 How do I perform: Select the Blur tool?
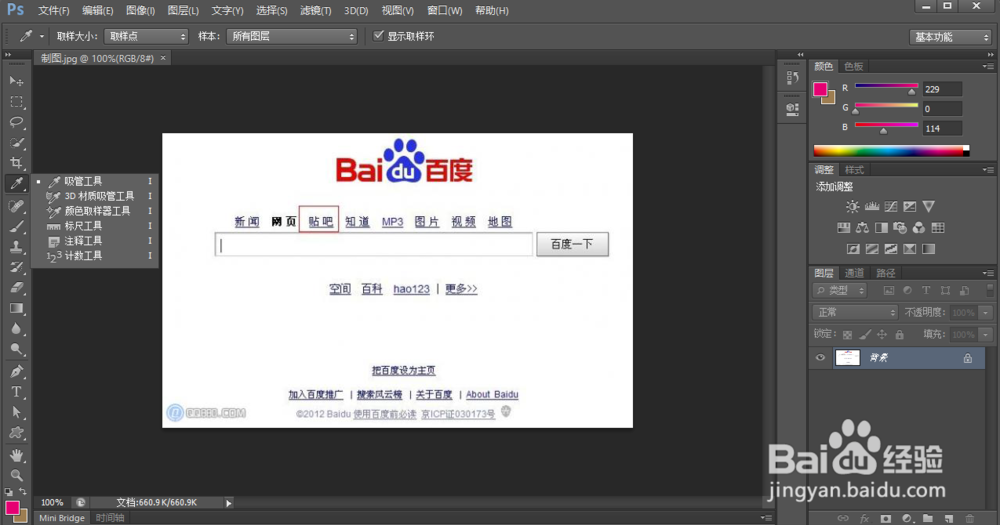(17, 329)
